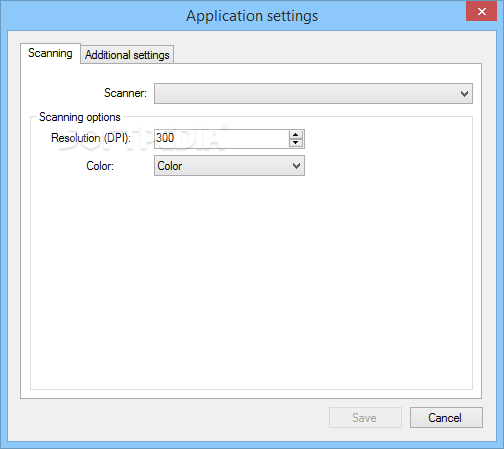The height and width of the screenshot is (449, 504).
Task: Click the greyed-out Save button
Action: pos(365,417)
